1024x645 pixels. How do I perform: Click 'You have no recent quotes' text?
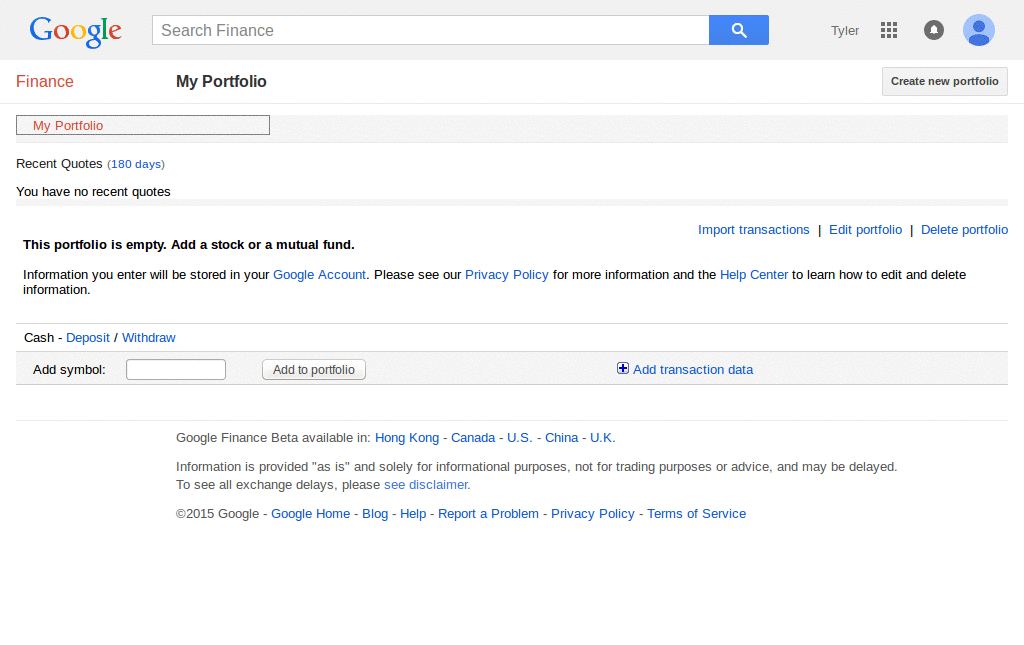tap(93, 192)
